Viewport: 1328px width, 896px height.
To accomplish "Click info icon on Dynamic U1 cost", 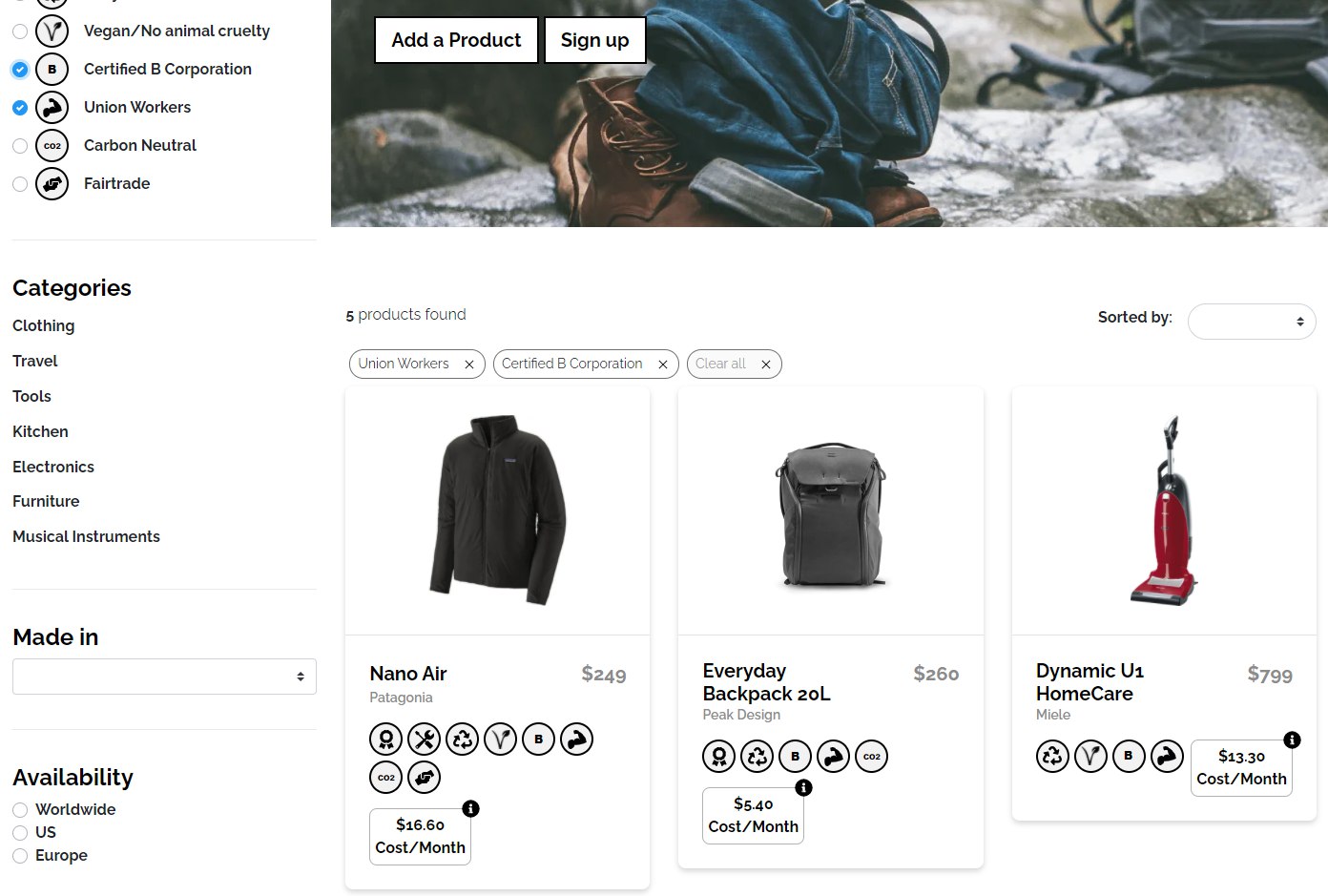I will (x=1292, y=740).
